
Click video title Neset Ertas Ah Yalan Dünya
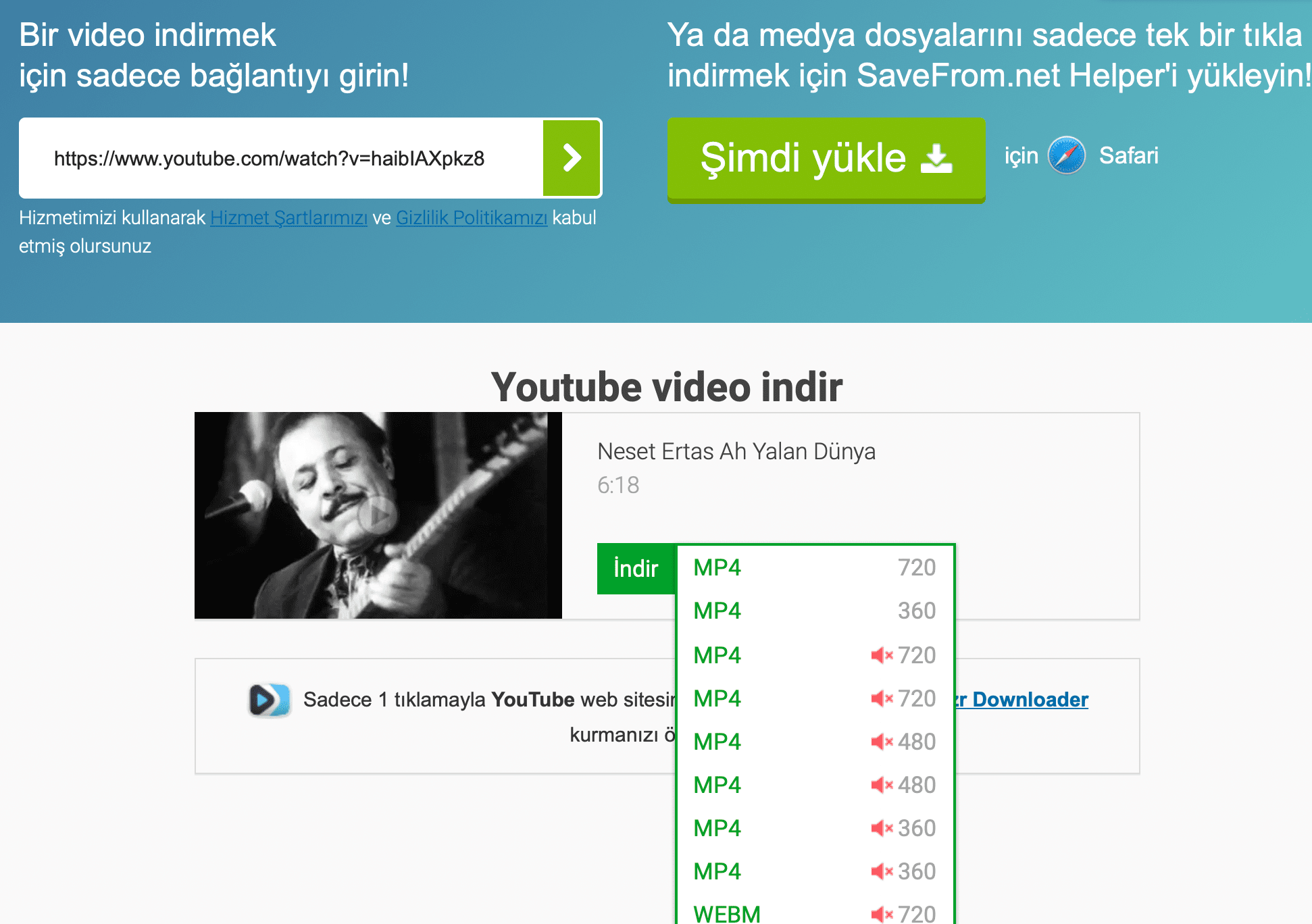736,451
